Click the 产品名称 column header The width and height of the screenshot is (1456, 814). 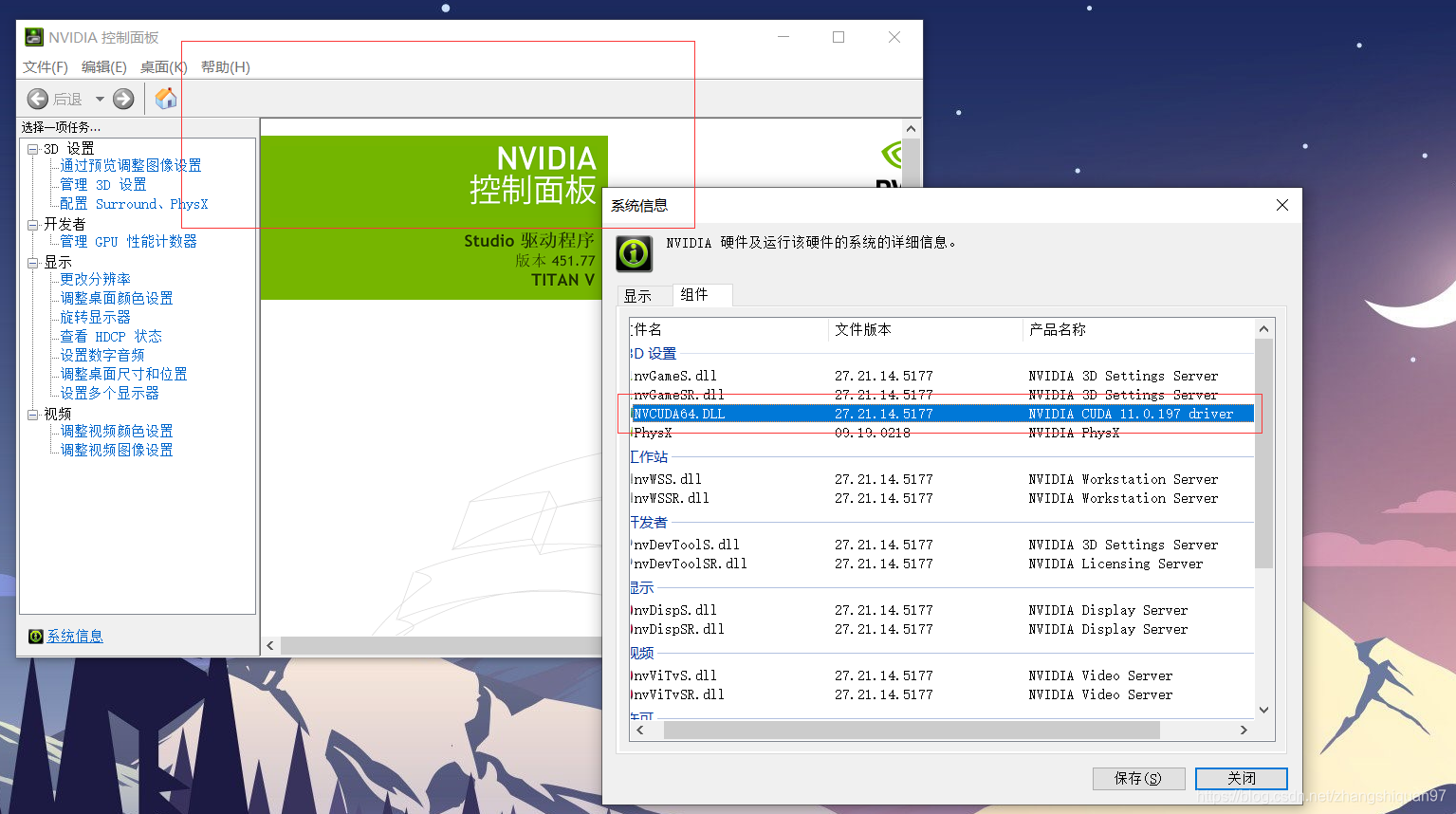tap(1138, 329)
